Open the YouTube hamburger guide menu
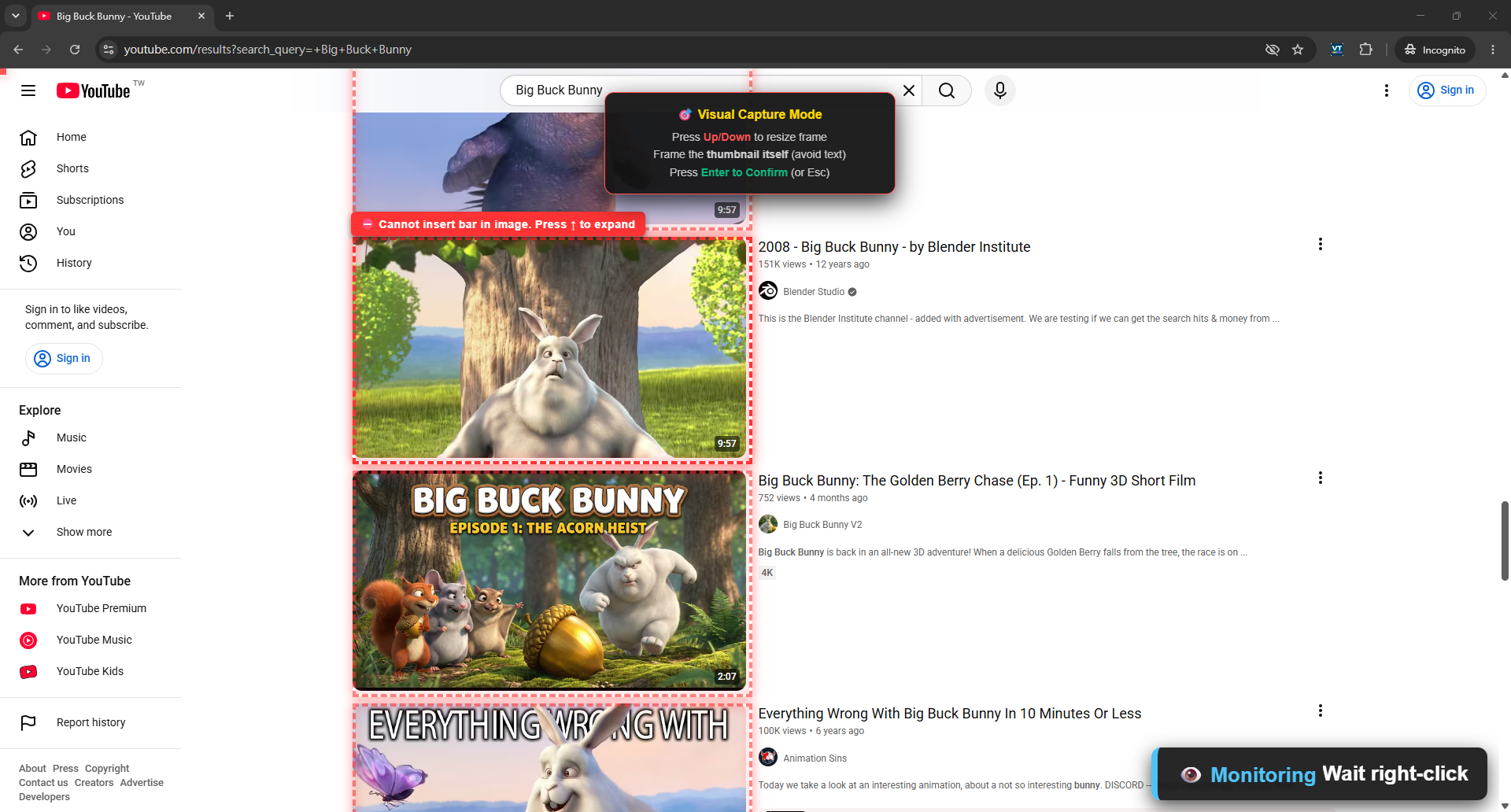 [x=28, y=90]
